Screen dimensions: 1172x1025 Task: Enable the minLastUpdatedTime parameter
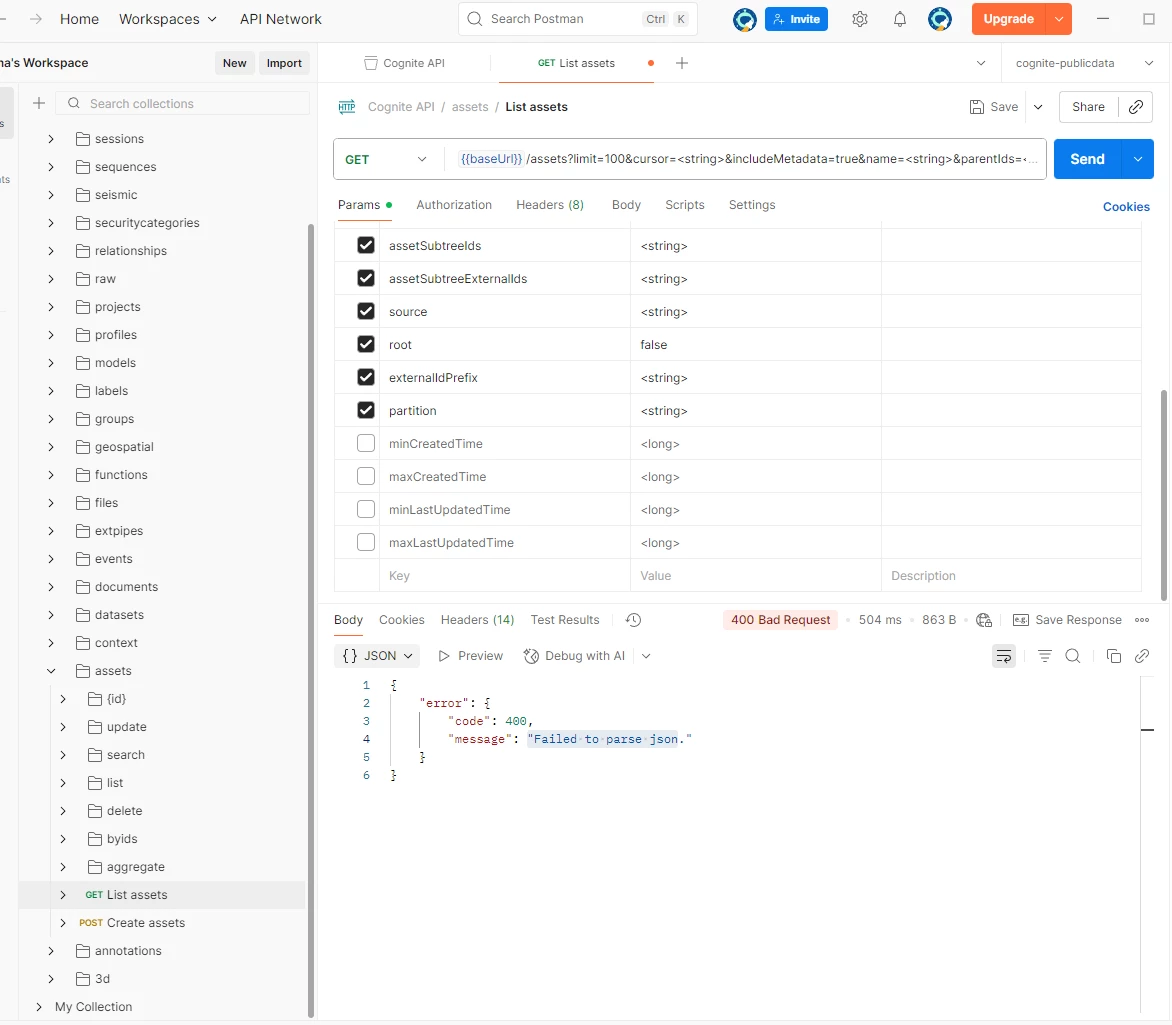coord(366,509)
